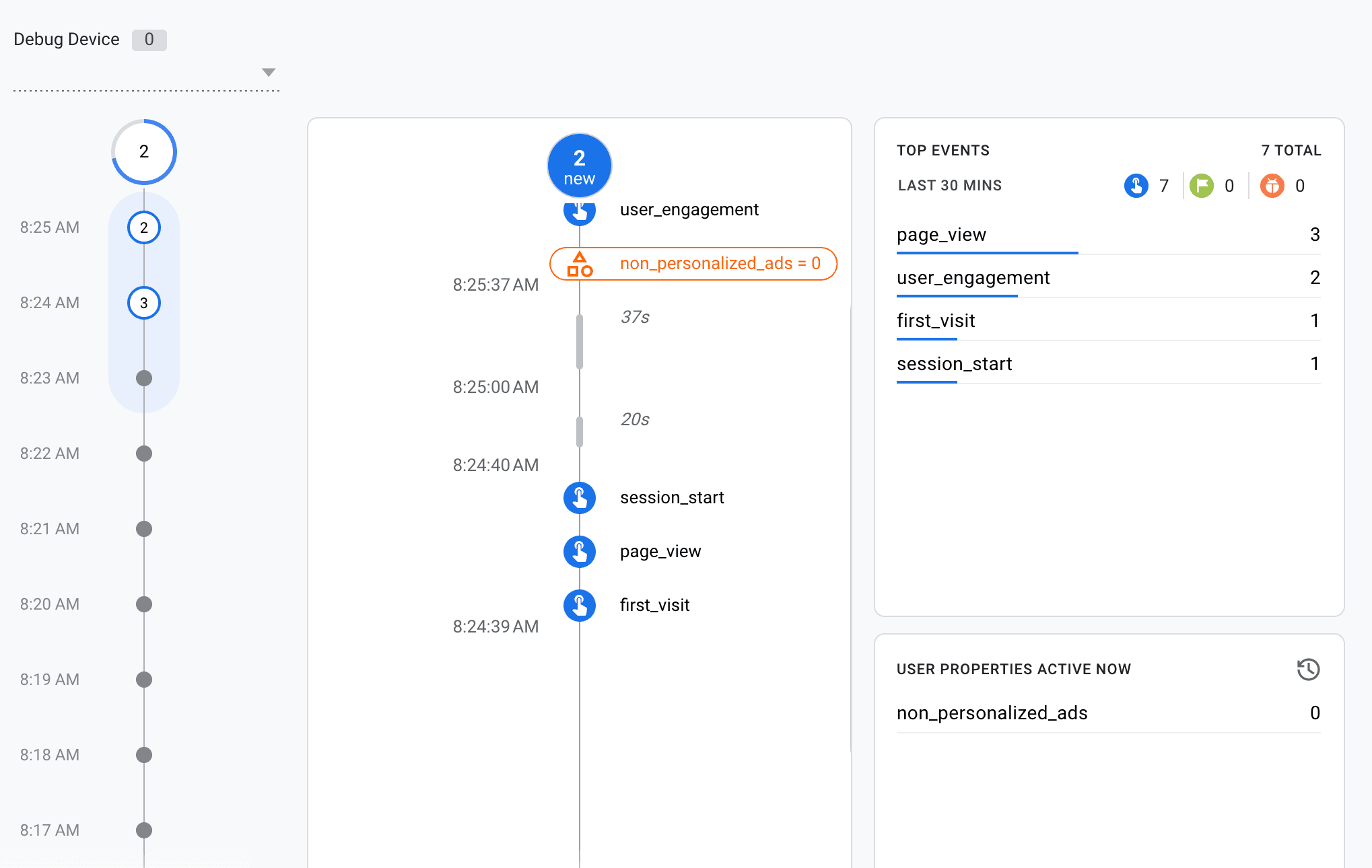Click the green conversions flag icon
Screen dimensions: 1372x868
pyautogui.click(x=1201, y=186)
